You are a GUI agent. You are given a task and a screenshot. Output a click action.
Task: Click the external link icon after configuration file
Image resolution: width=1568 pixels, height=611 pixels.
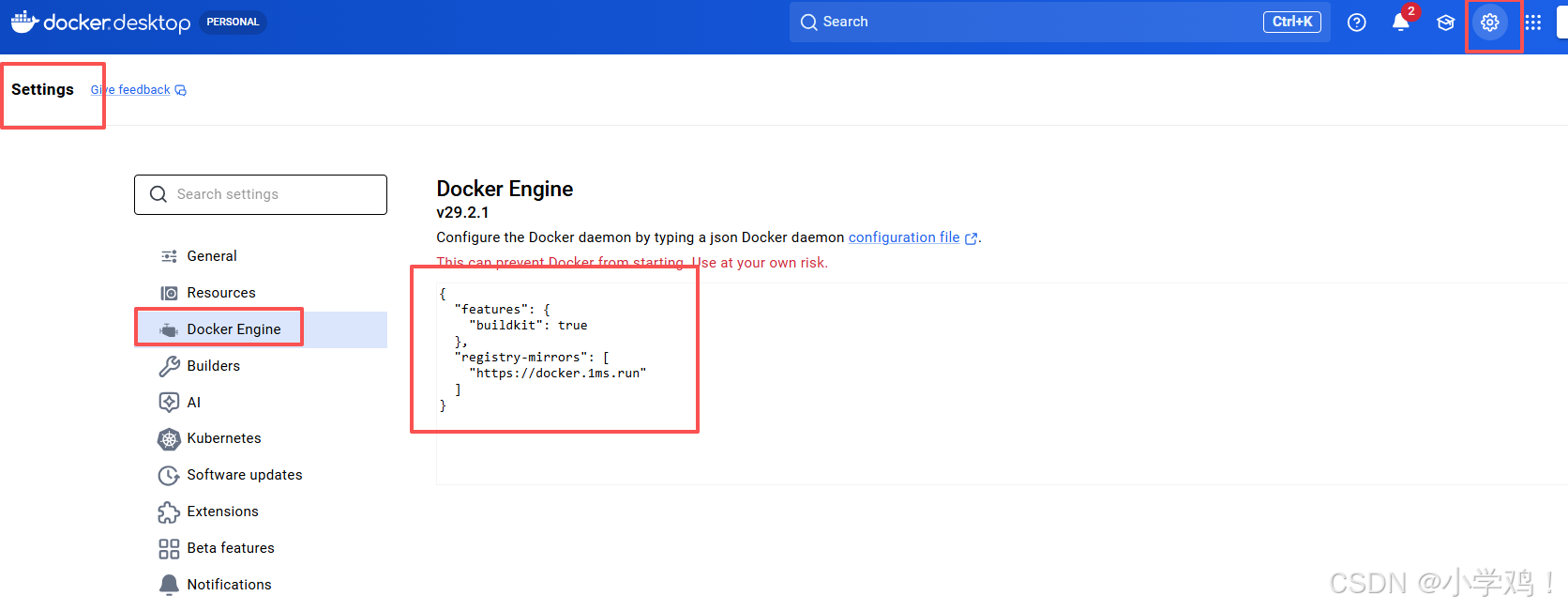click(x=972, y=238)
